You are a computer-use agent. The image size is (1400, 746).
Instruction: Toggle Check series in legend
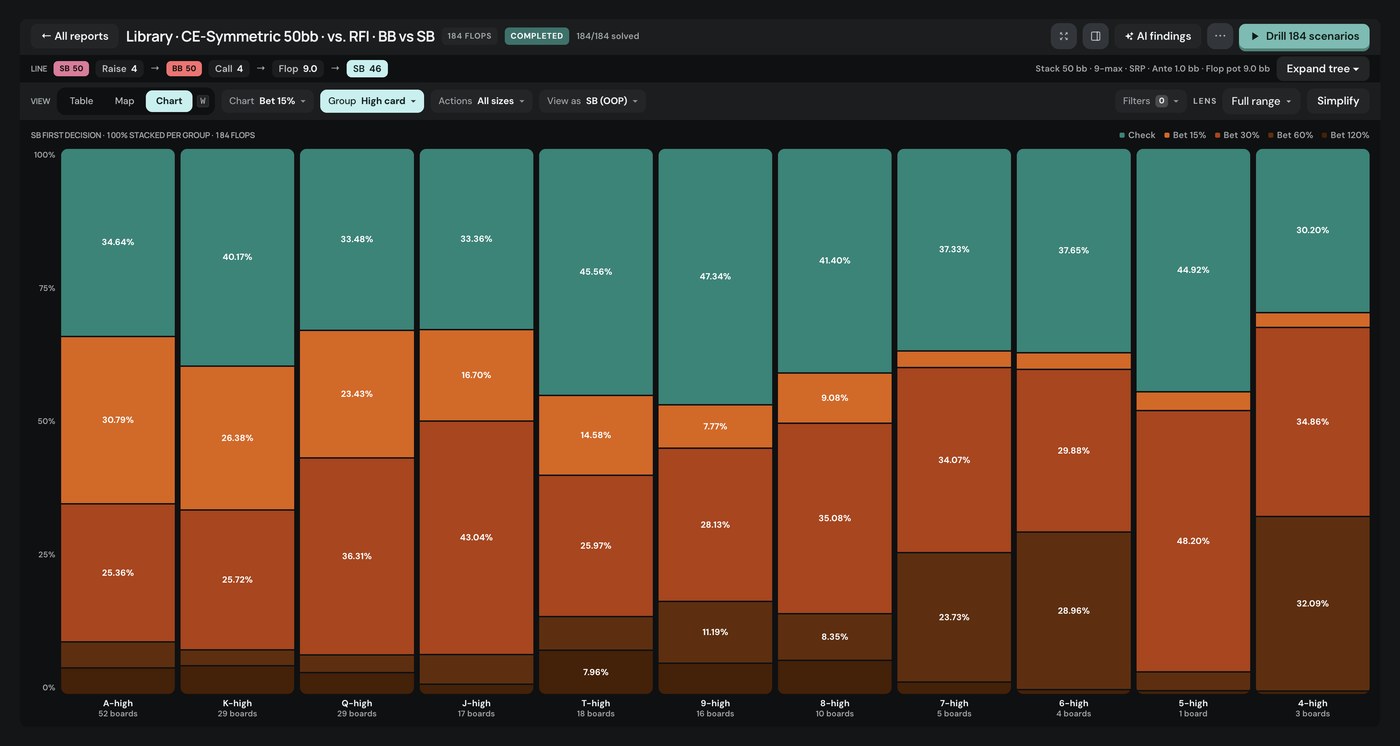click(1137, 135)
